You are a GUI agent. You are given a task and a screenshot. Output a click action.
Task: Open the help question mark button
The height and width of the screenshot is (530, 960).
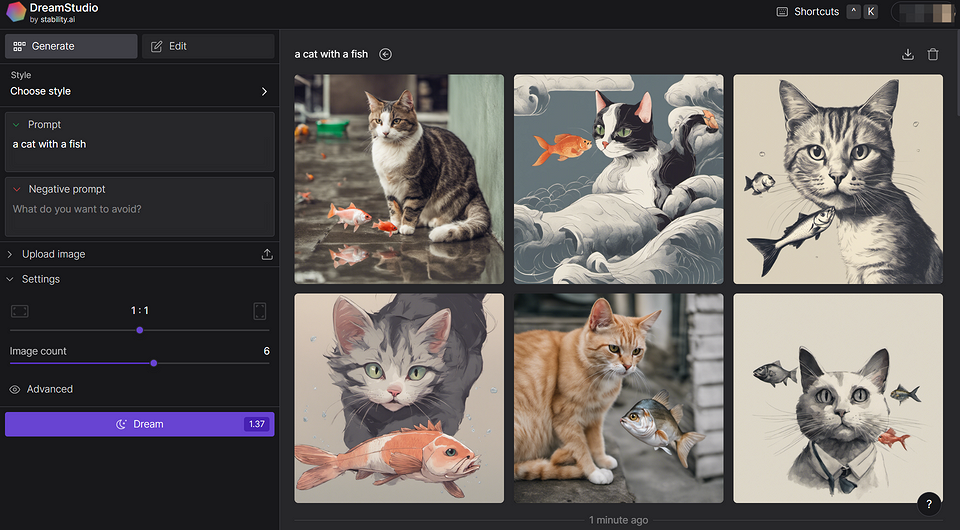[x=929, y=504]
